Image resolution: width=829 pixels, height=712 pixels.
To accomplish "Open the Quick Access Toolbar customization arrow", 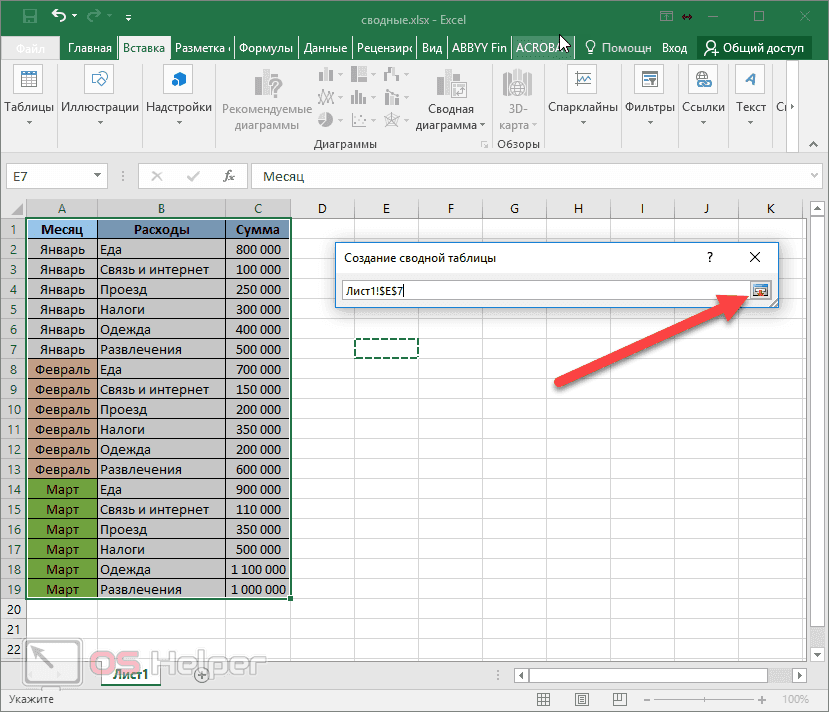I will point(126,17).
